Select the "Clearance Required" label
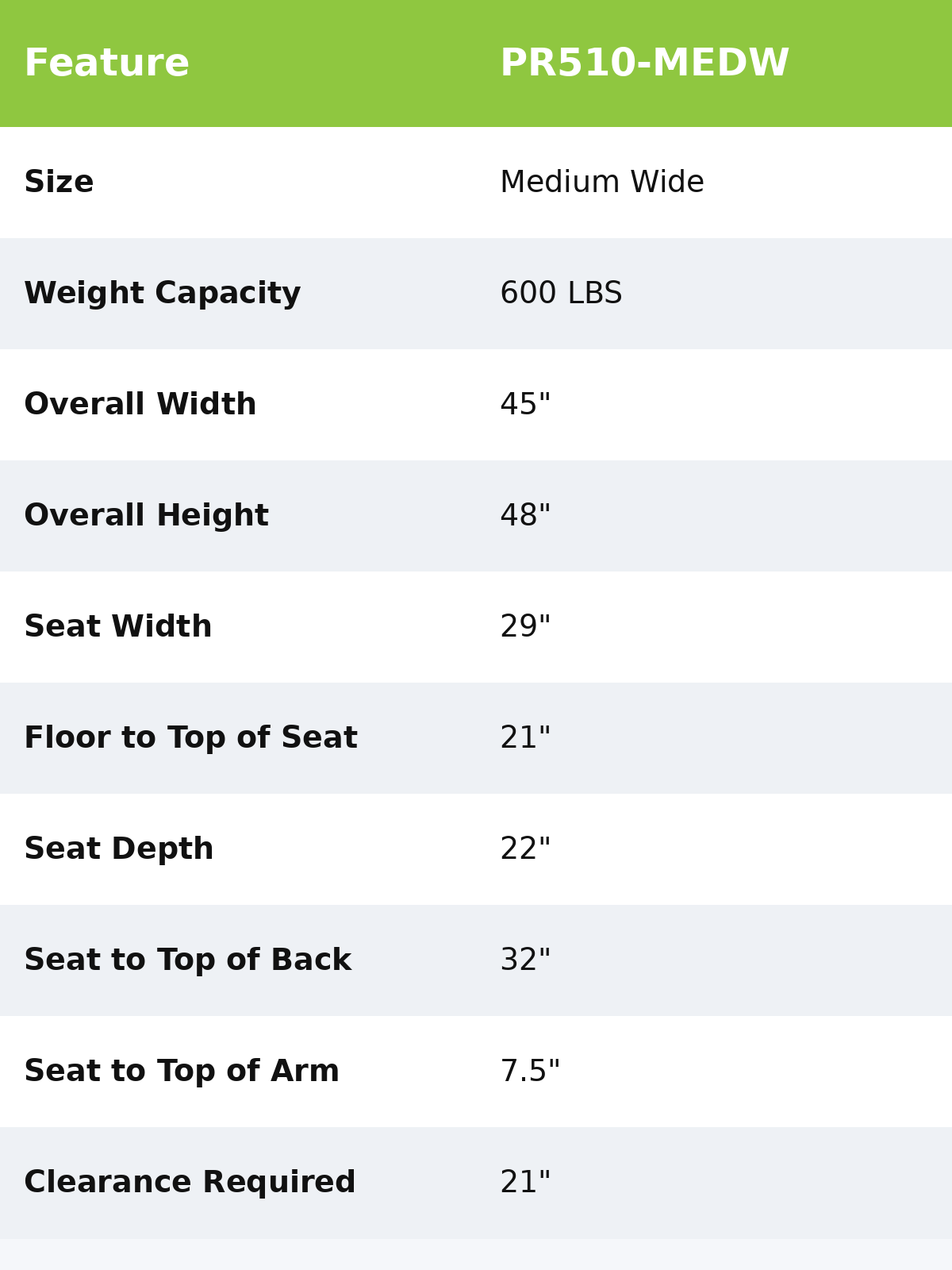 pos(190,1183)
